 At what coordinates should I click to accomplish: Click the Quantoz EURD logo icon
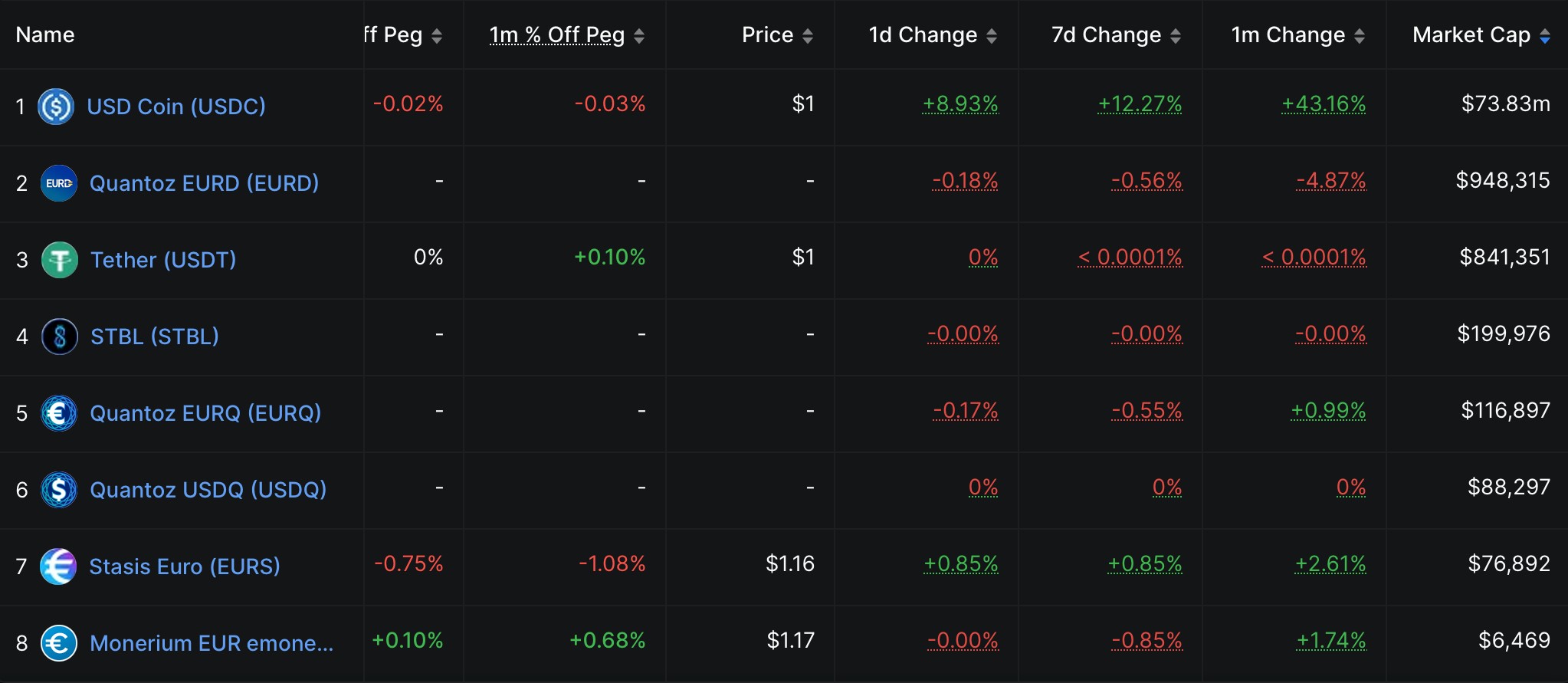58,183
